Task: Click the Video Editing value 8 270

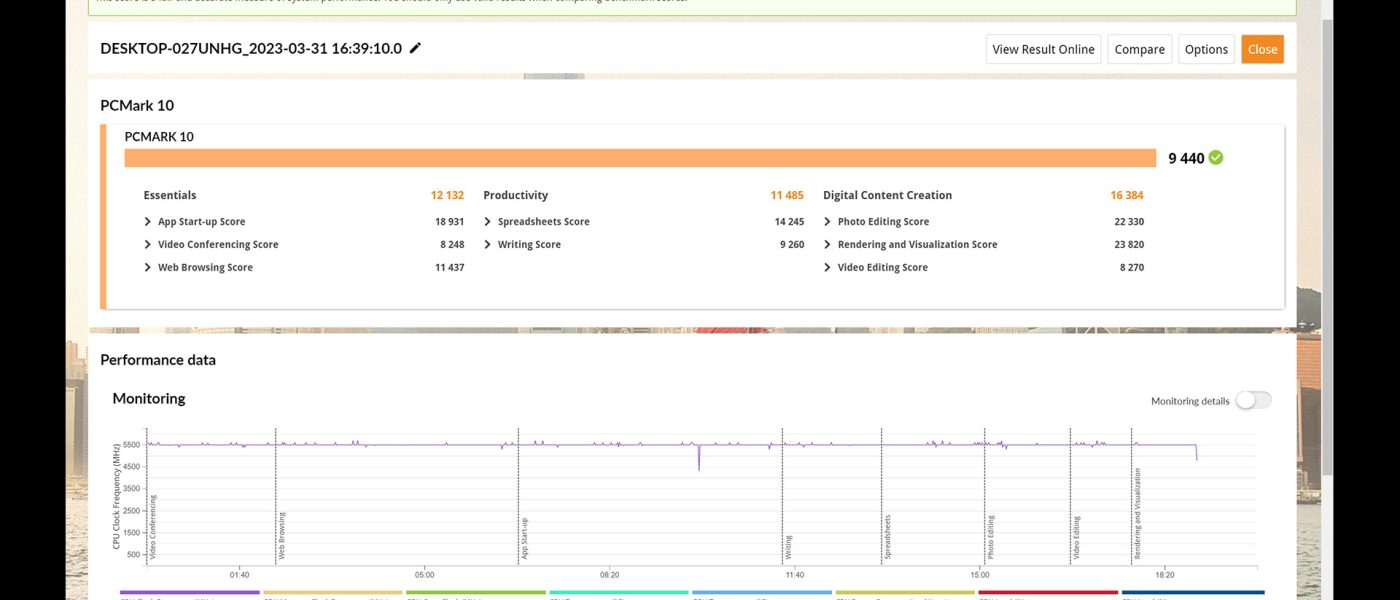Action: coord(1132,267)
